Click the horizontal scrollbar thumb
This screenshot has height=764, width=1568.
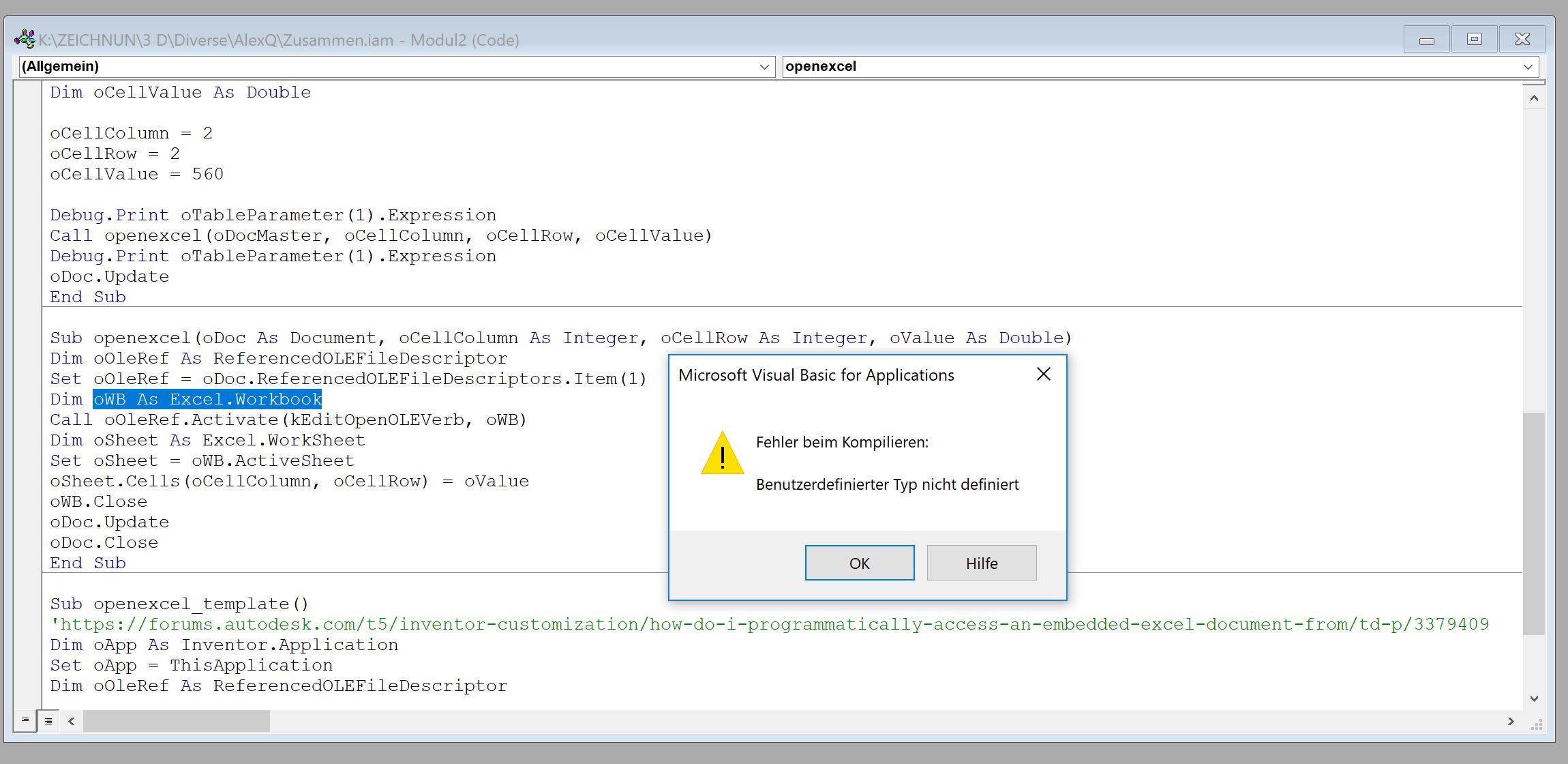tap(176, 721)
